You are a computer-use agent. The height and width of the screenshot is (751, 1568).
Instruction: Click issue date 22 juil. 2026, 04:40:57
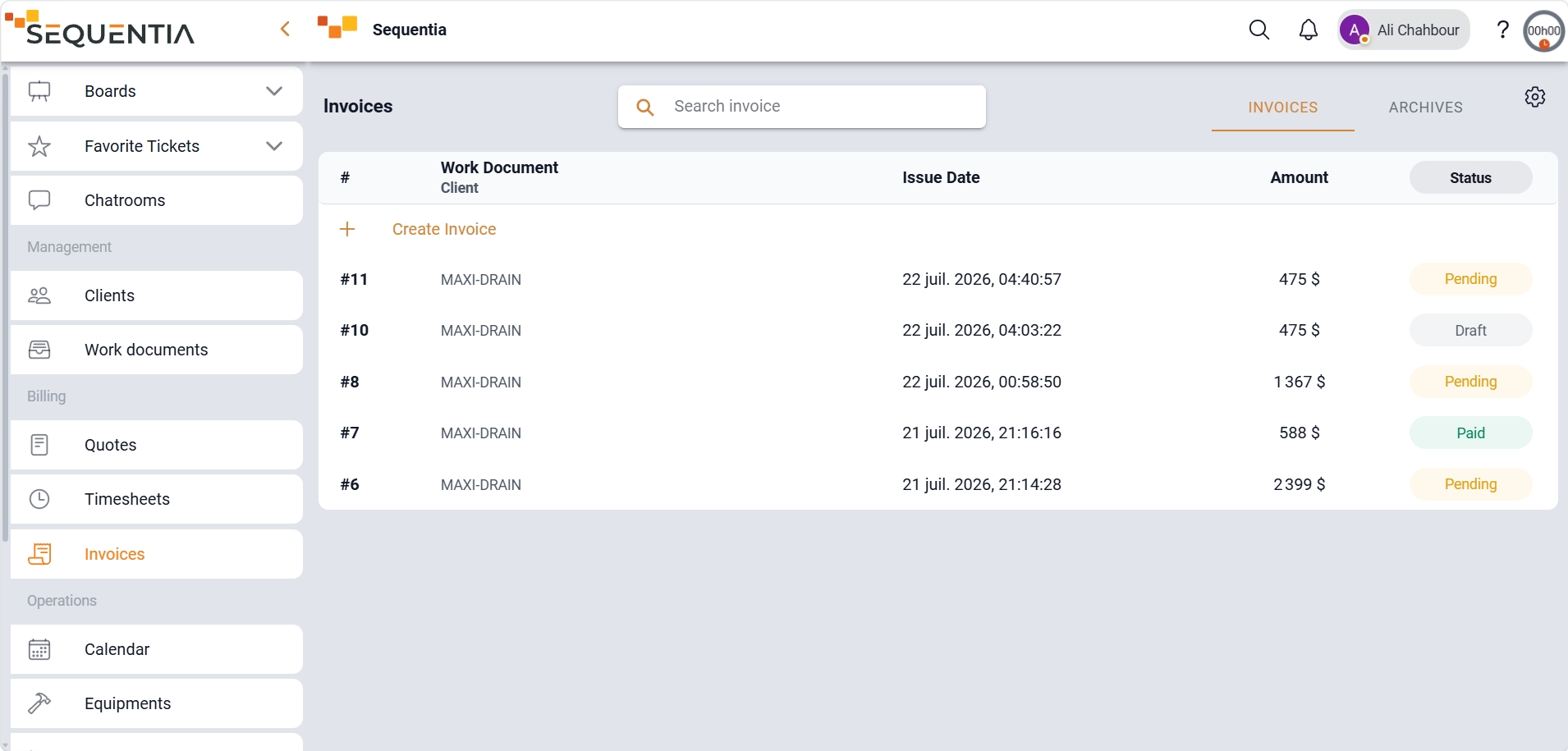click(982, 279)
